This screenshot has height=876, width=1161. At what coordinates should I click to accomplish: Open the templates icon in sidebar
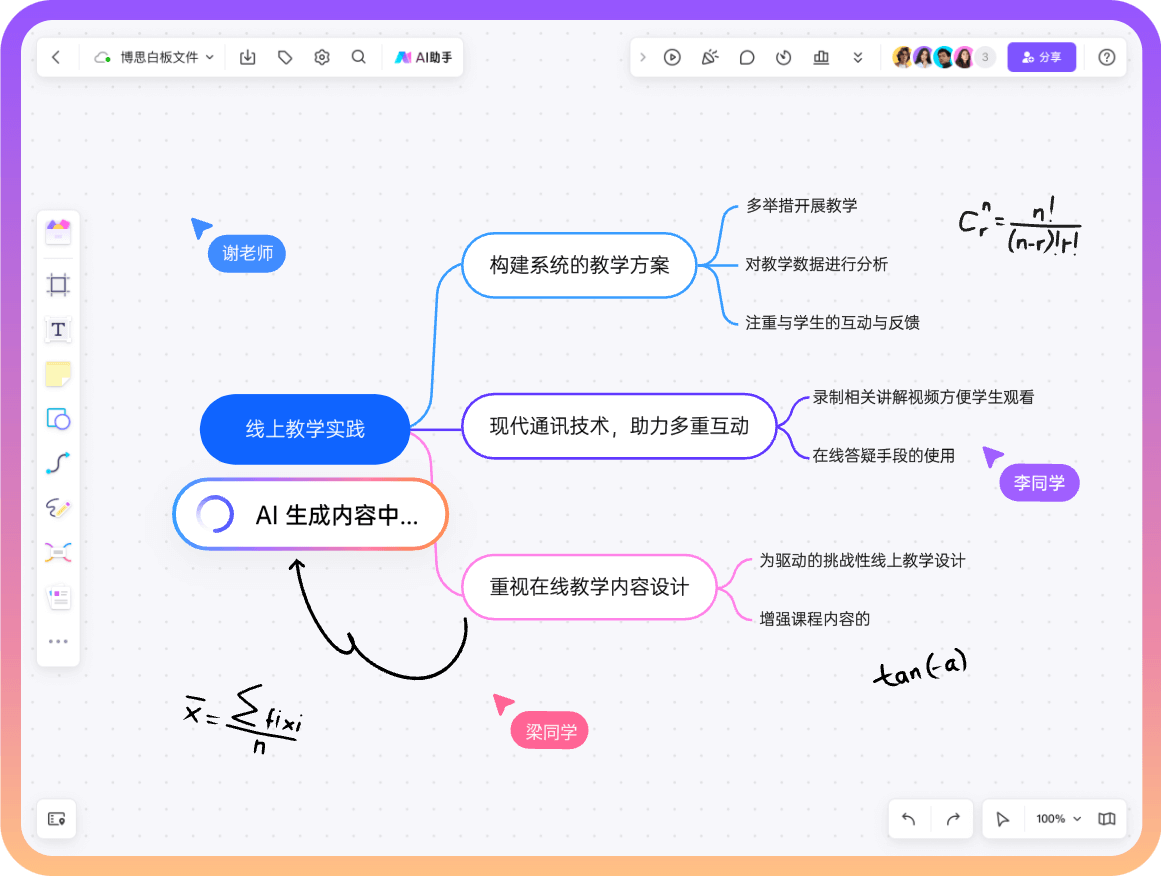(x=58, y=232)
